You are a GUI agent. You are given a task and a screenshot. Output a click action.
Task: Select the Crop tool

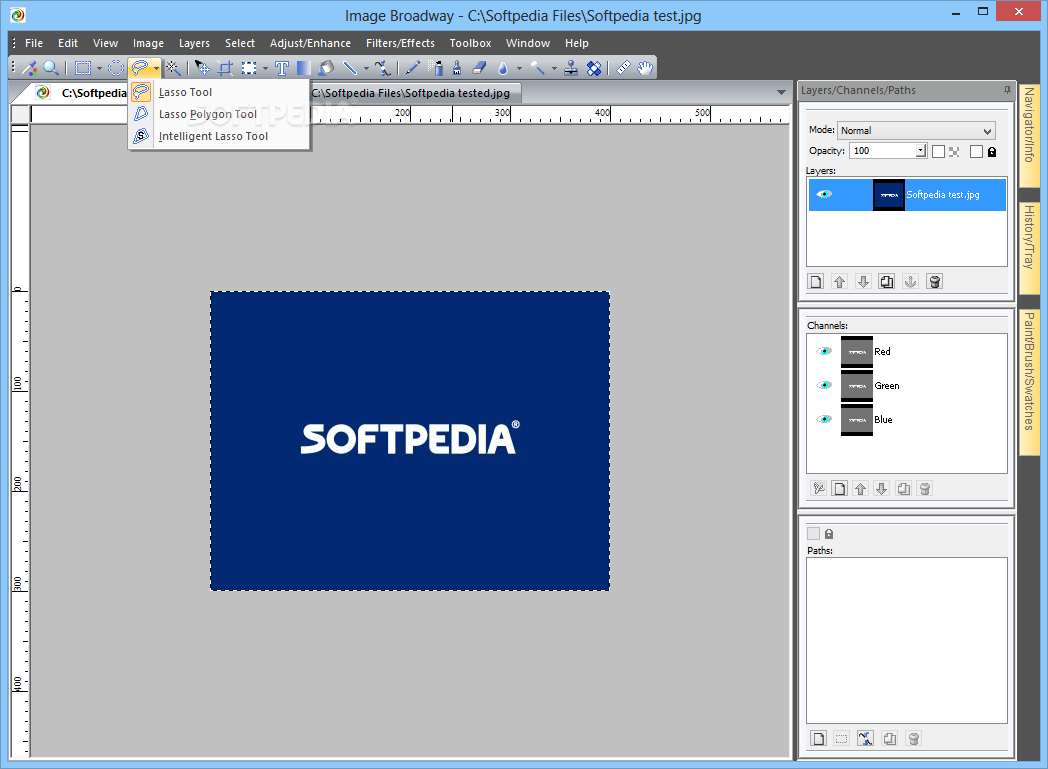point(226,67)
